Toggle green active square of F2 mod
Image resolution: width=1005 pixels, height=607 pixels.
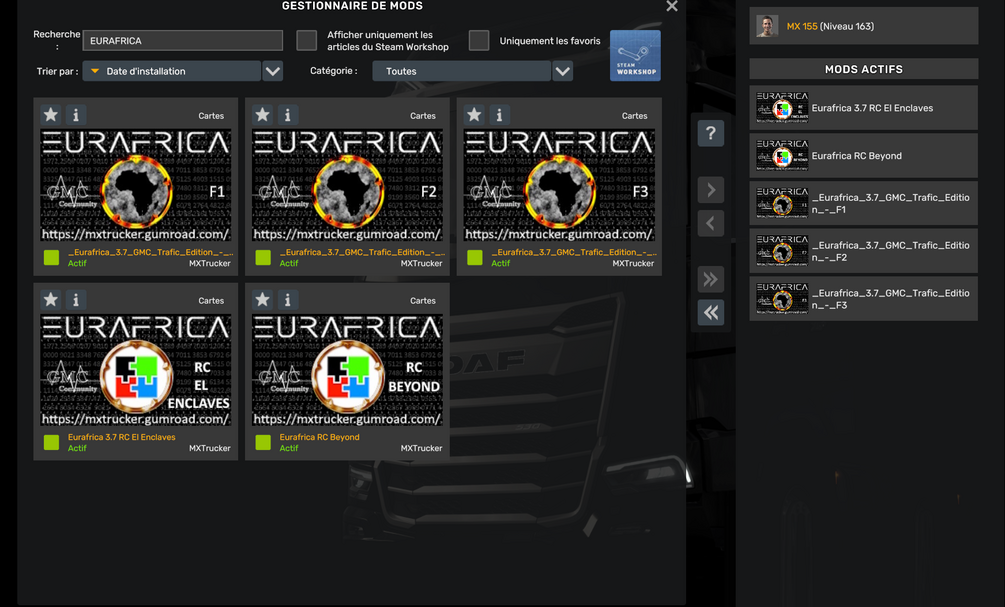tap(263, 258)
